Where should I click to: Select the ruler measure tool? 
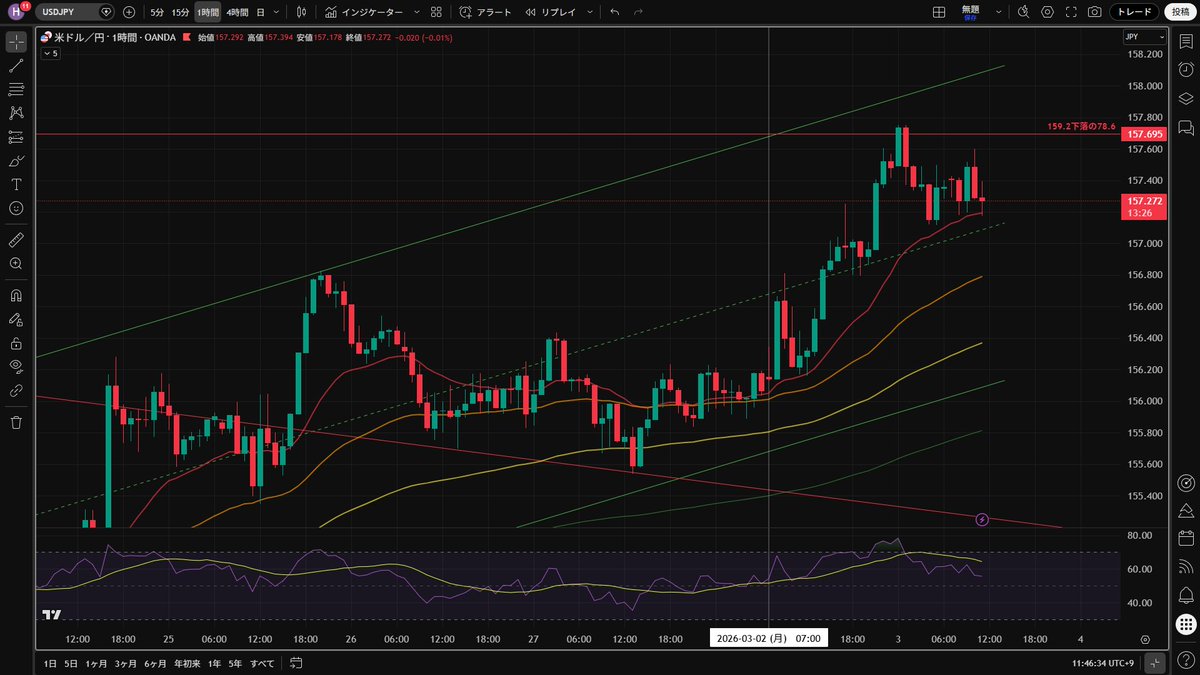coord(16,240)
